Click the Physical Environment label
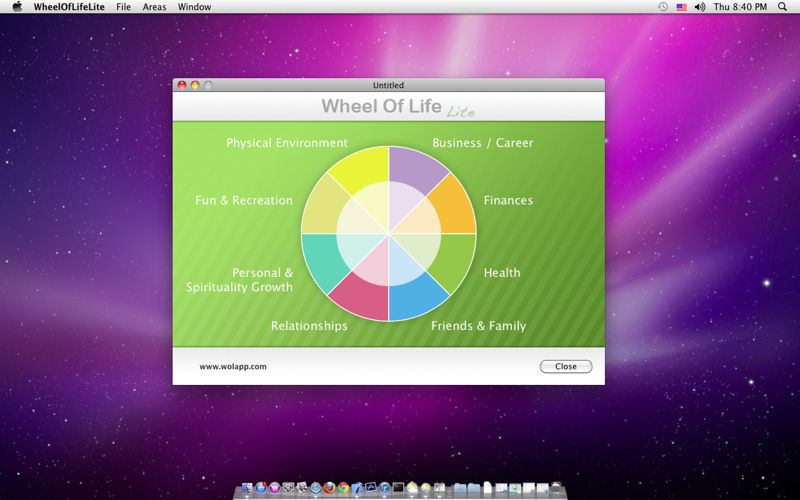This screenshot has width=800, height=500. 287,143
